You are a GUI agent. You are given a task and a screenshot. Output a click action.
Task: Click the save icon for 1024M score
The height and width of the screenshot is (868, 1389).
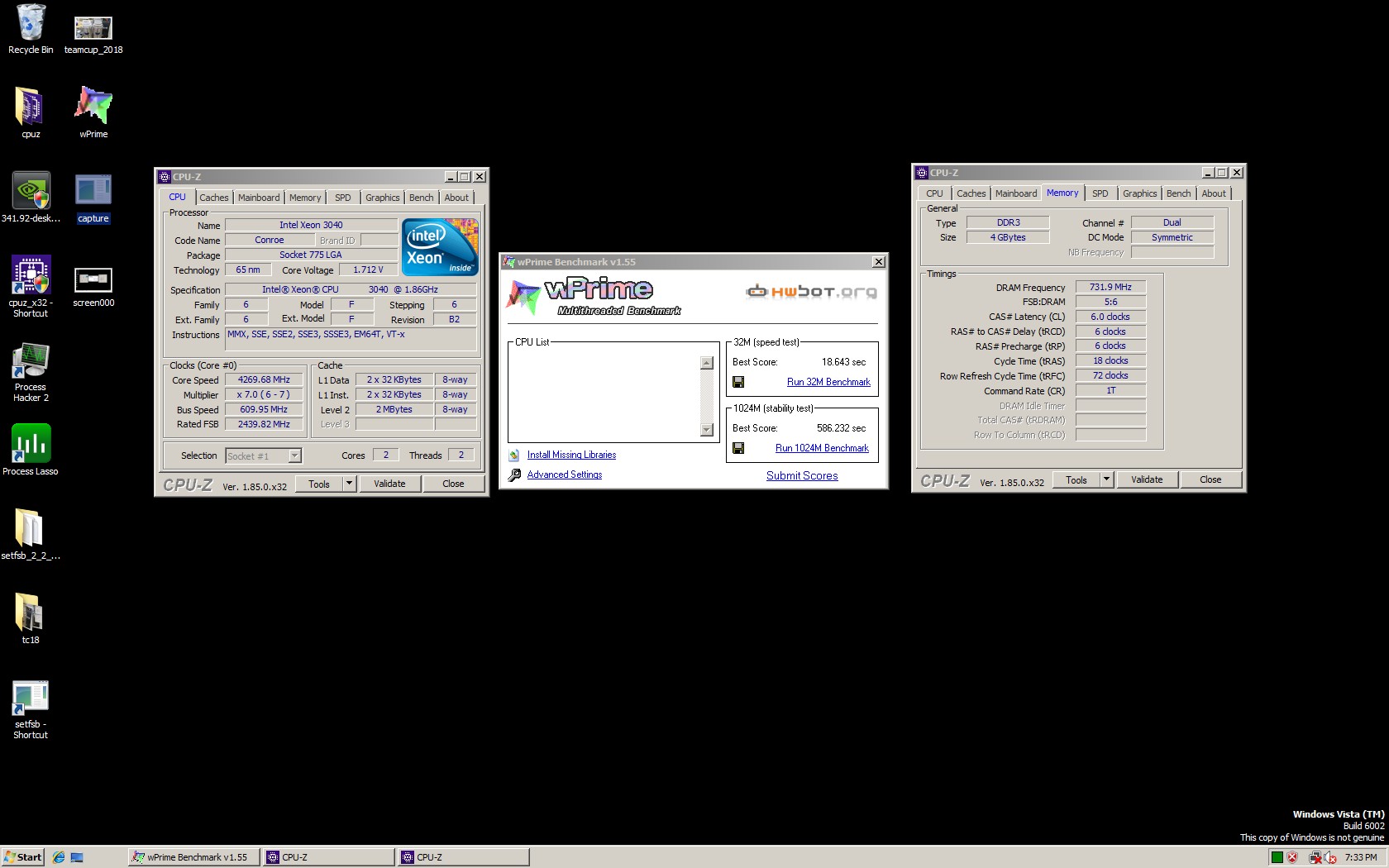point(738,448)
